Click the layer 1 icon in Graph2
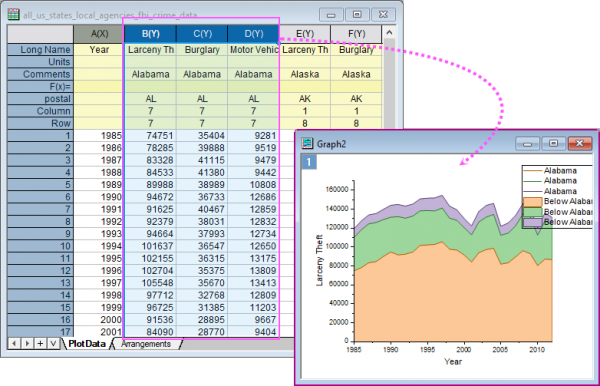600x386 pixels. [309, 162]
